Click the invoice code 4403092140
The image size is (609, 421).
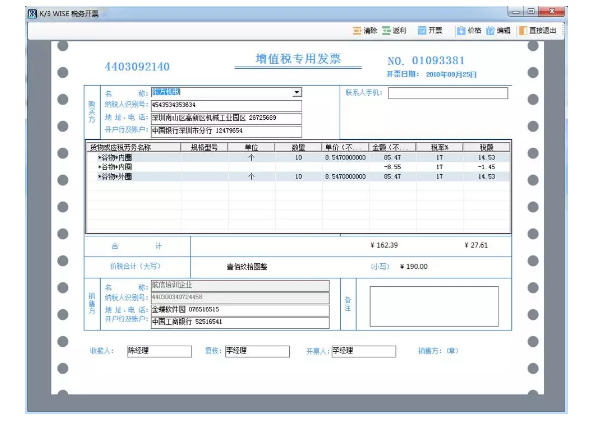pyautogui.click(x=137, y=67)
